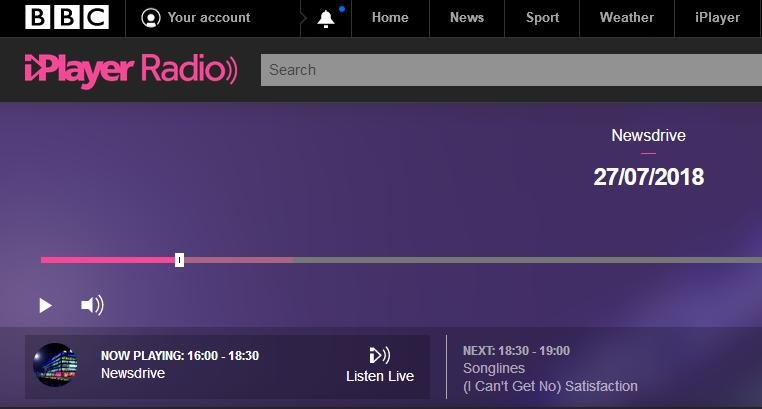Click the Listen Live button

point(380,365)
